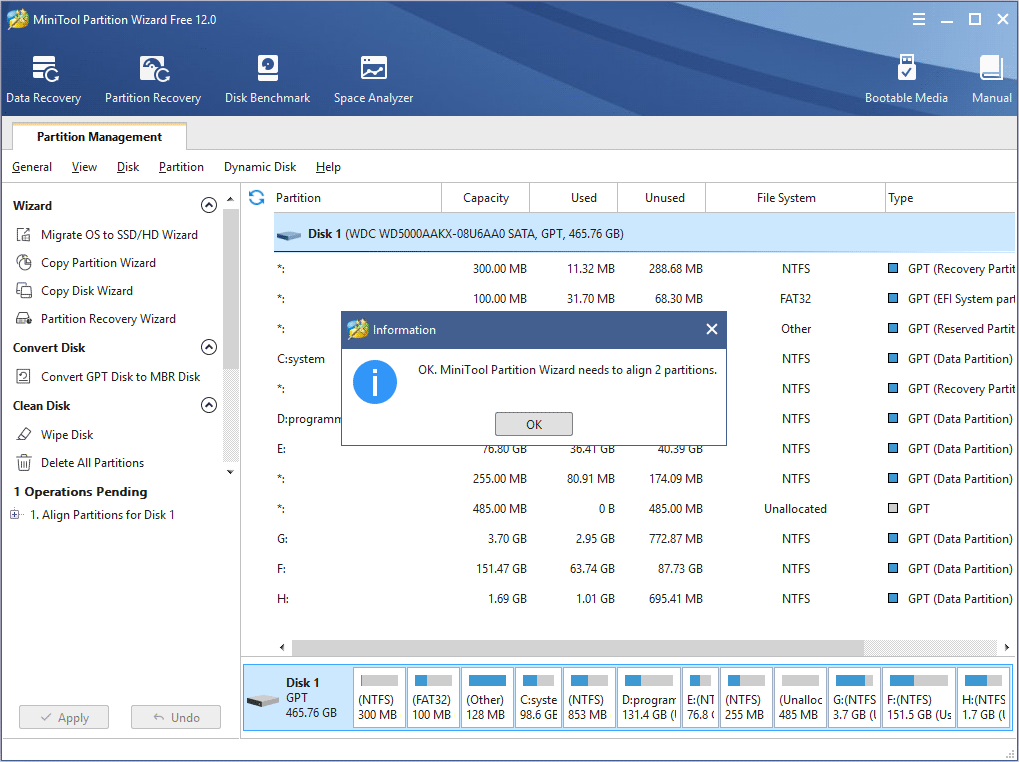The height and width of the screenshot is (762, 1019).
Task: Click the Bootable Media icon
Action: pos(906,80)
